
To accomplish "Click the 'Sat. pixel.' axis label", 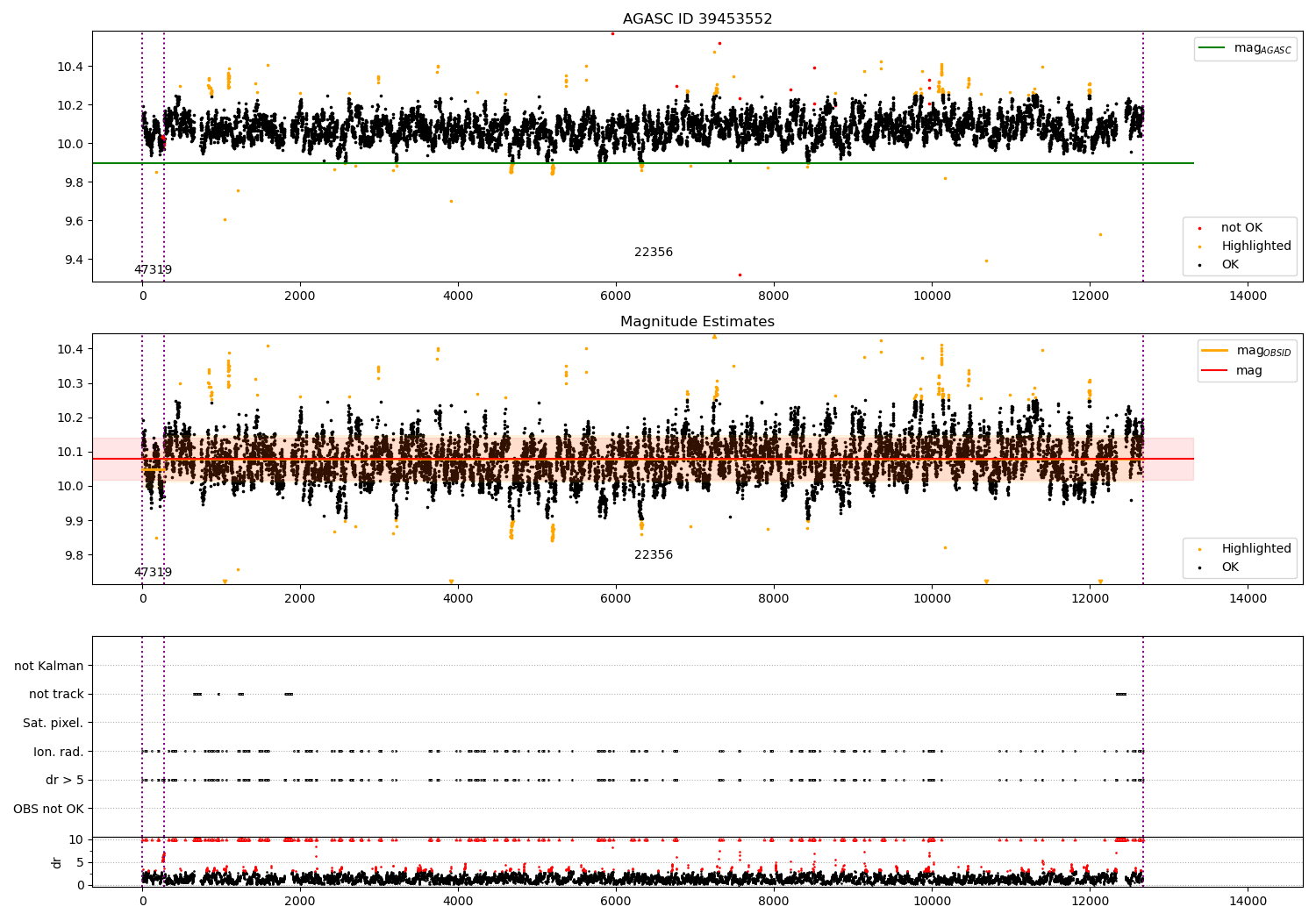I will click(x=54, y=723).
